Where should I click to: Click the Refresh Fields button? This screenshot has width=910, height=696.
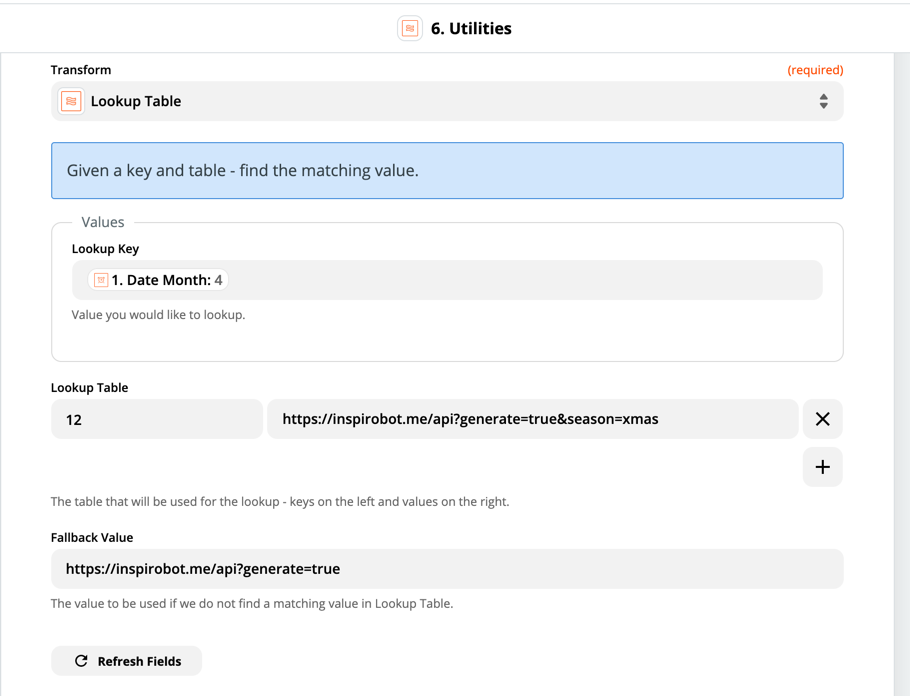pos(127,661)
